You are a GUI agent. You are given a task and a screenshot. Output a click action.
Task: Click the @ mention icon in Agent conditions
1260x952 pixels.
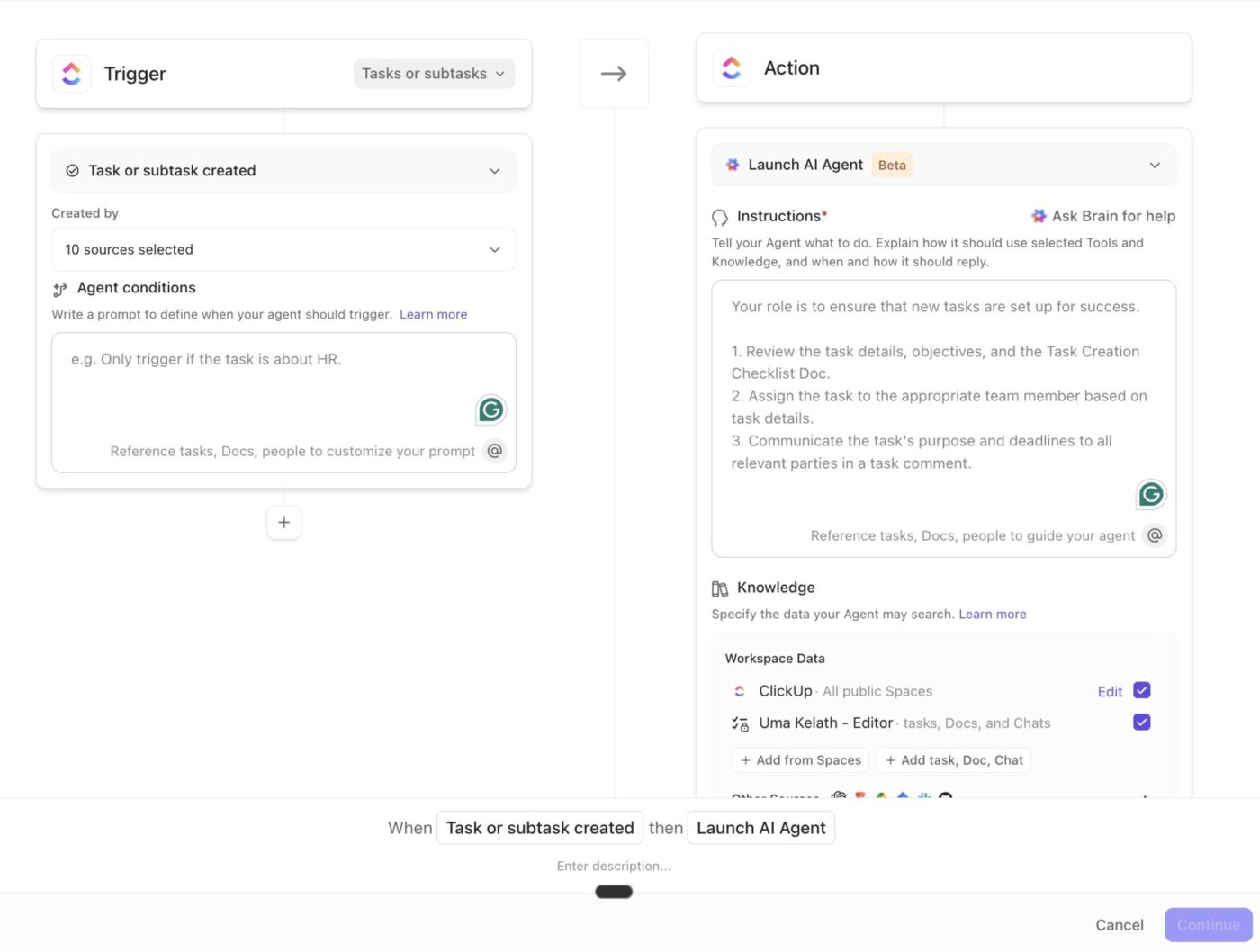click(x=494, y=451)
